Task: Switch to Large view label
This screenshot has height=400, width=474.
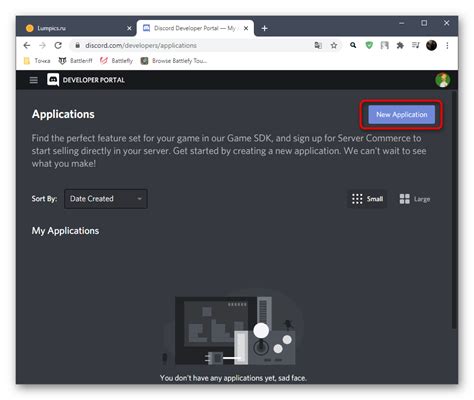Action: pyautogui.click(x=422, y=199)
